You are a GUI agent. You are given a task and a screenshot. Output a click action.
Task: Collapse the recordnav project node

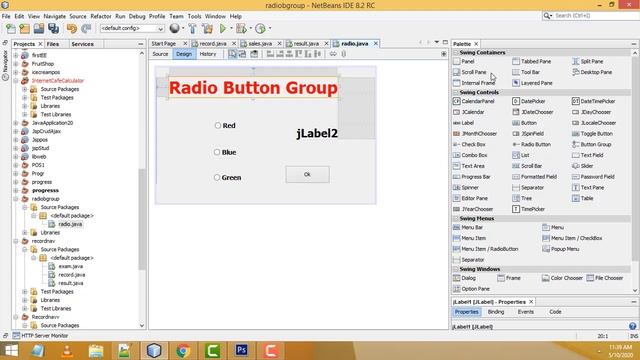click(16, 241)
